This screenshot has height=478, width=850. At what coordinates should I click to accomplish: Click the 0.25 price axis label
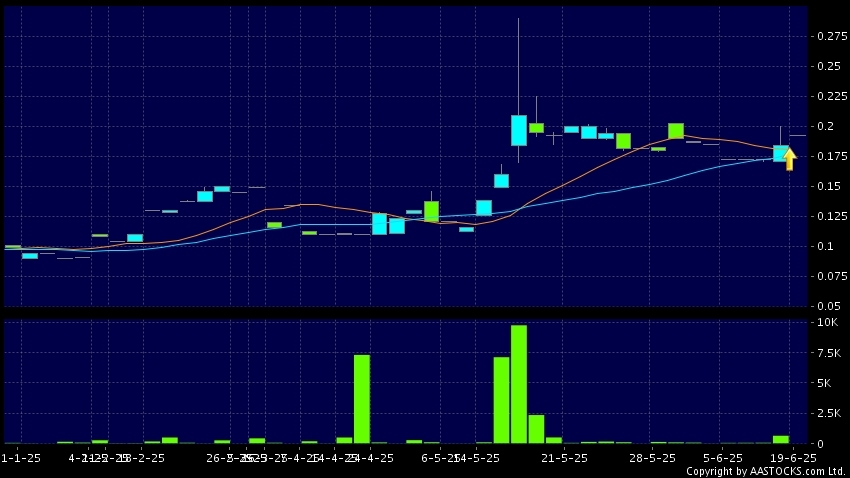click(x=829, y=66)
